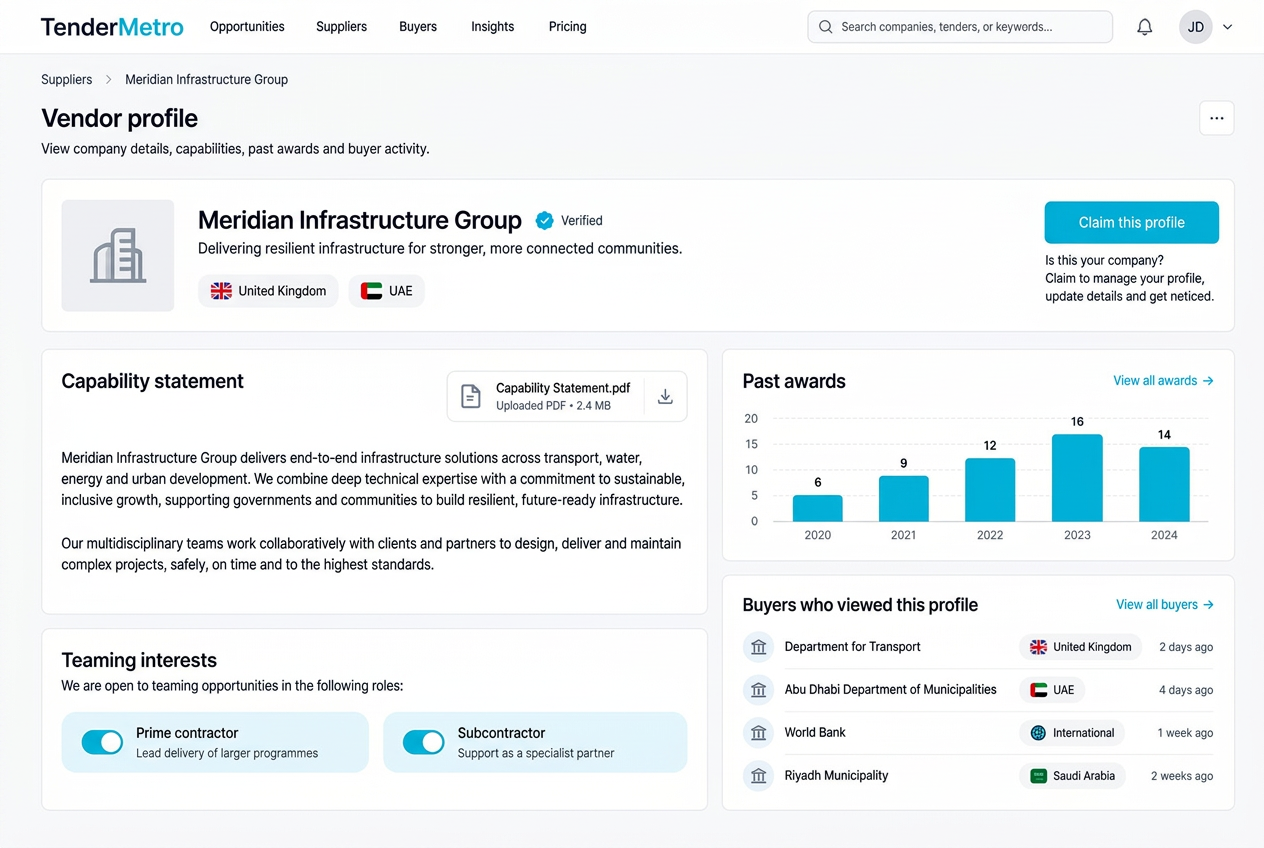The width and height of the screenshot is (1264, 848).
Task: Click the Verified label text
Action: 581,221
